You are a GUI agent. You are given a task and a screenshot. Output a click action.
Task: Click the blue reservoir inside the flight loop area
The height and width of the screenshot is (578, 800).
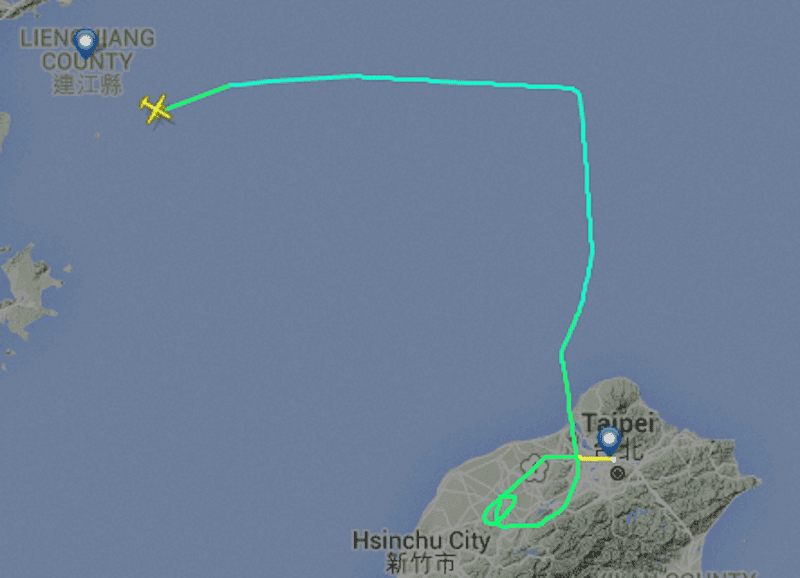coord(548,506)
